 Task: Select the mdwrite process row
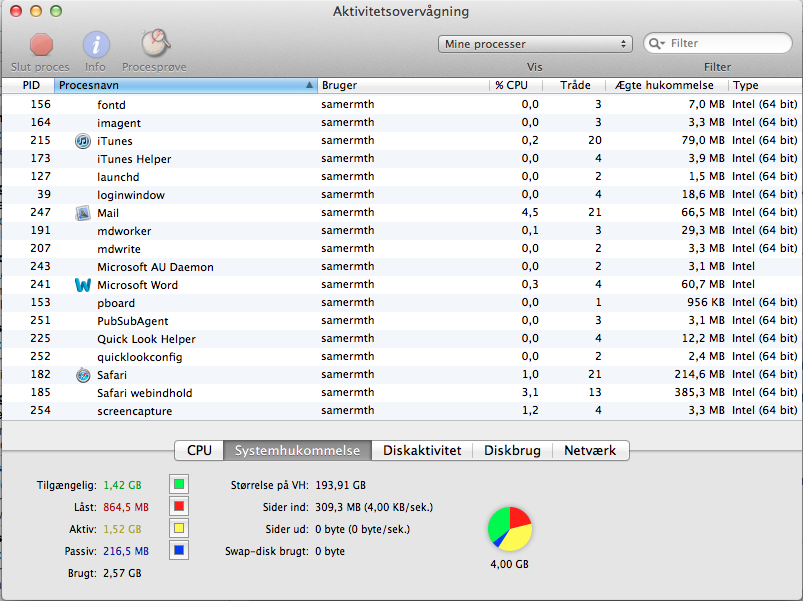(402, 249)
